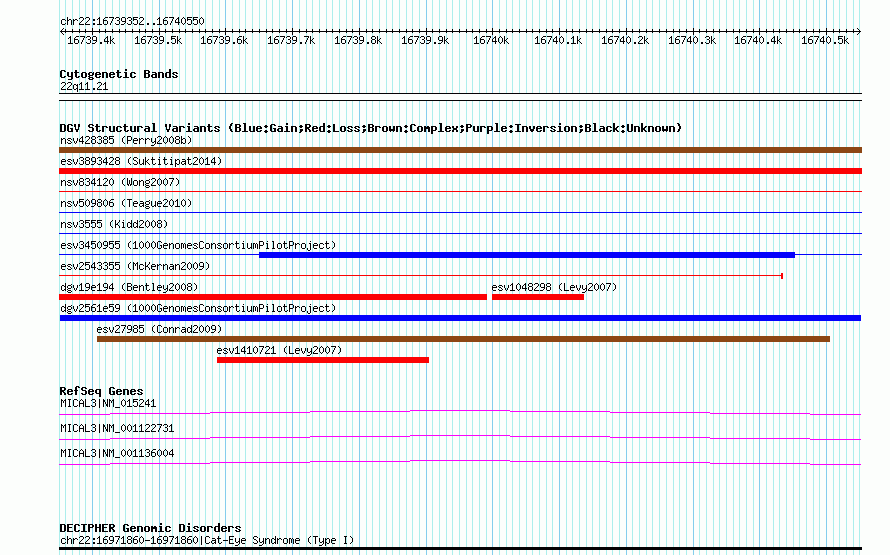
Task: Open variant nsv3555 (Kidd2008) label
Action: point(114,224)
